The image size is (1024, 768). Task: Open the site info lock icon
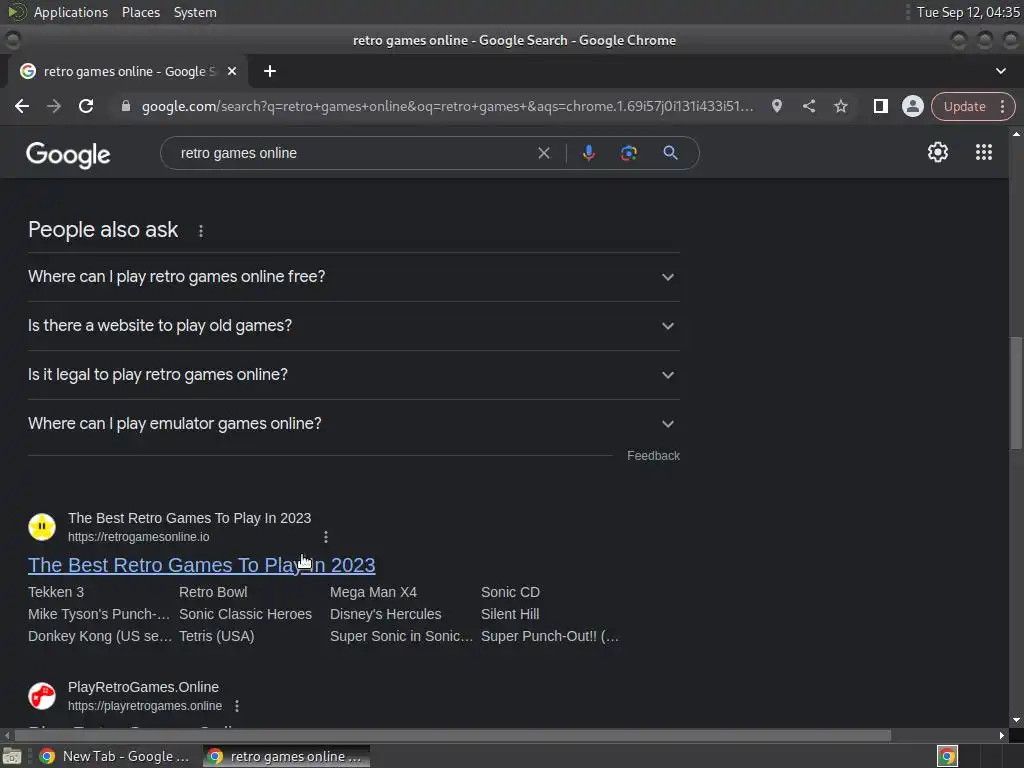126,106
